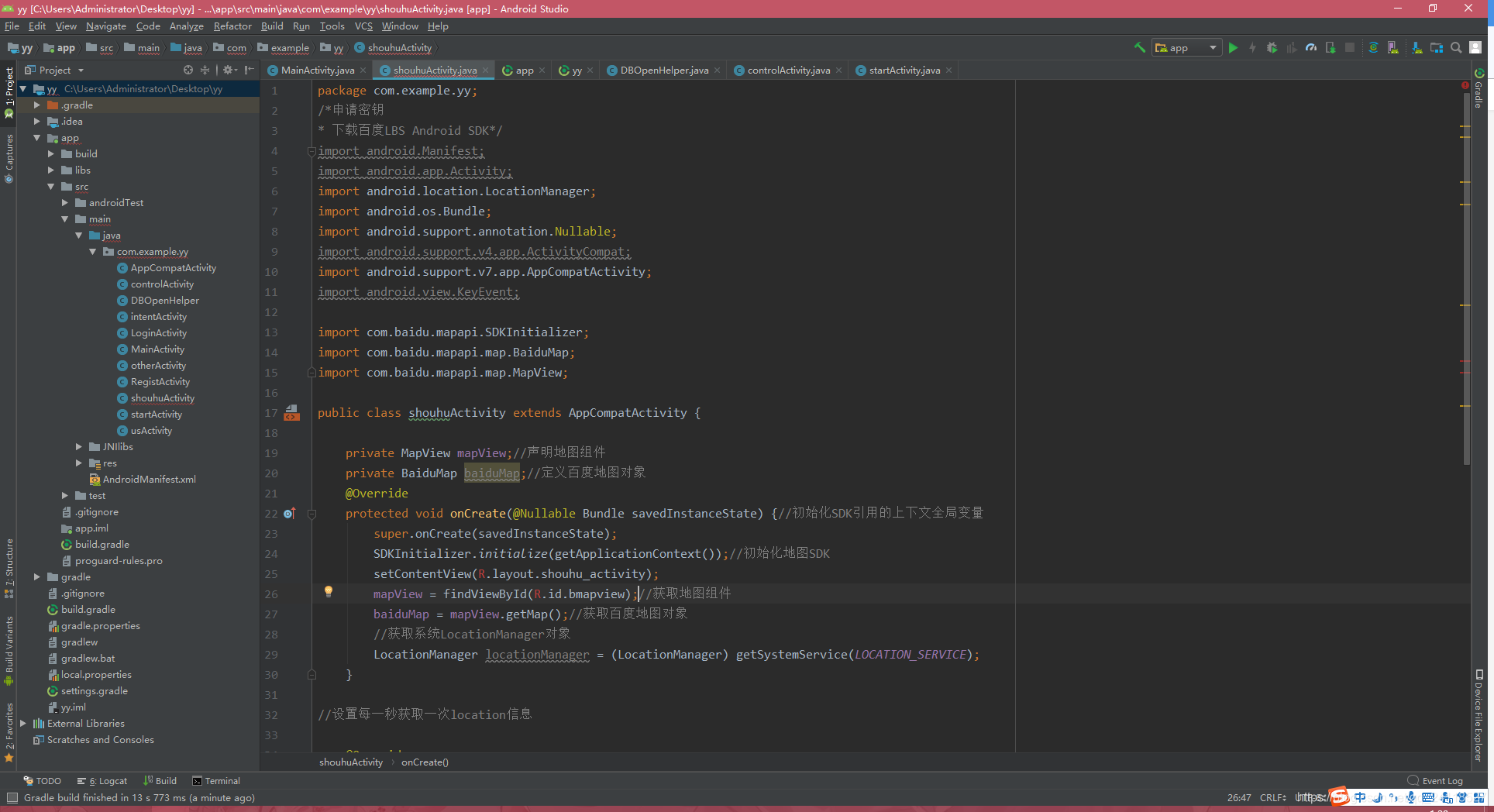Toggle the Captures tool window side button

coord(9,159)
